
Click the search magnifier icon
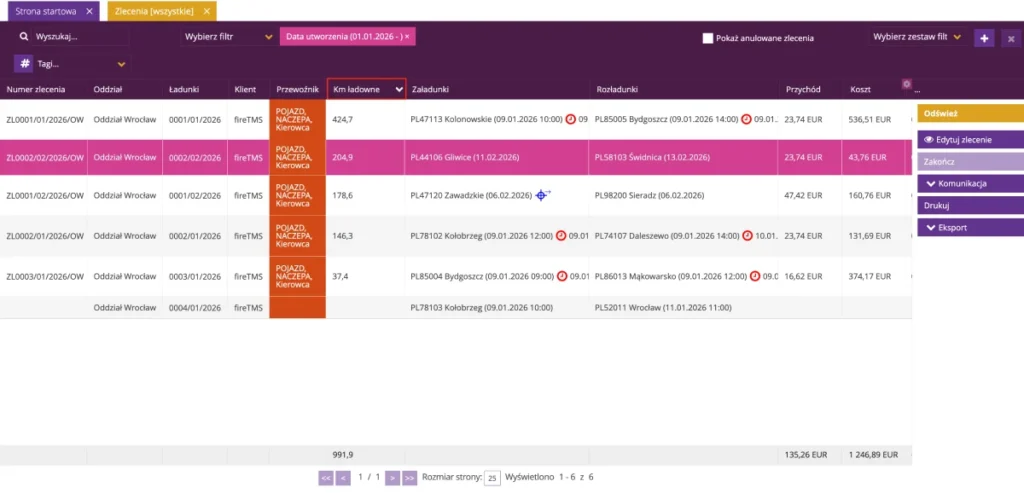[24, 37]
